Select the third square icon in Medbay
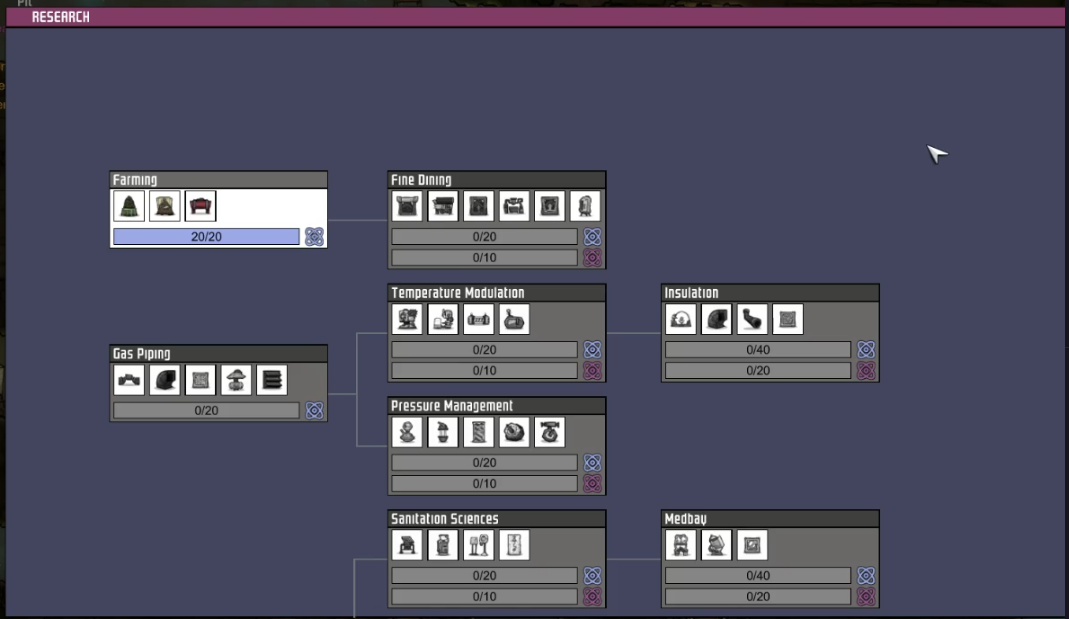Image resolution: width=1069 pixels, height=619 pixels. coord(751,545)
